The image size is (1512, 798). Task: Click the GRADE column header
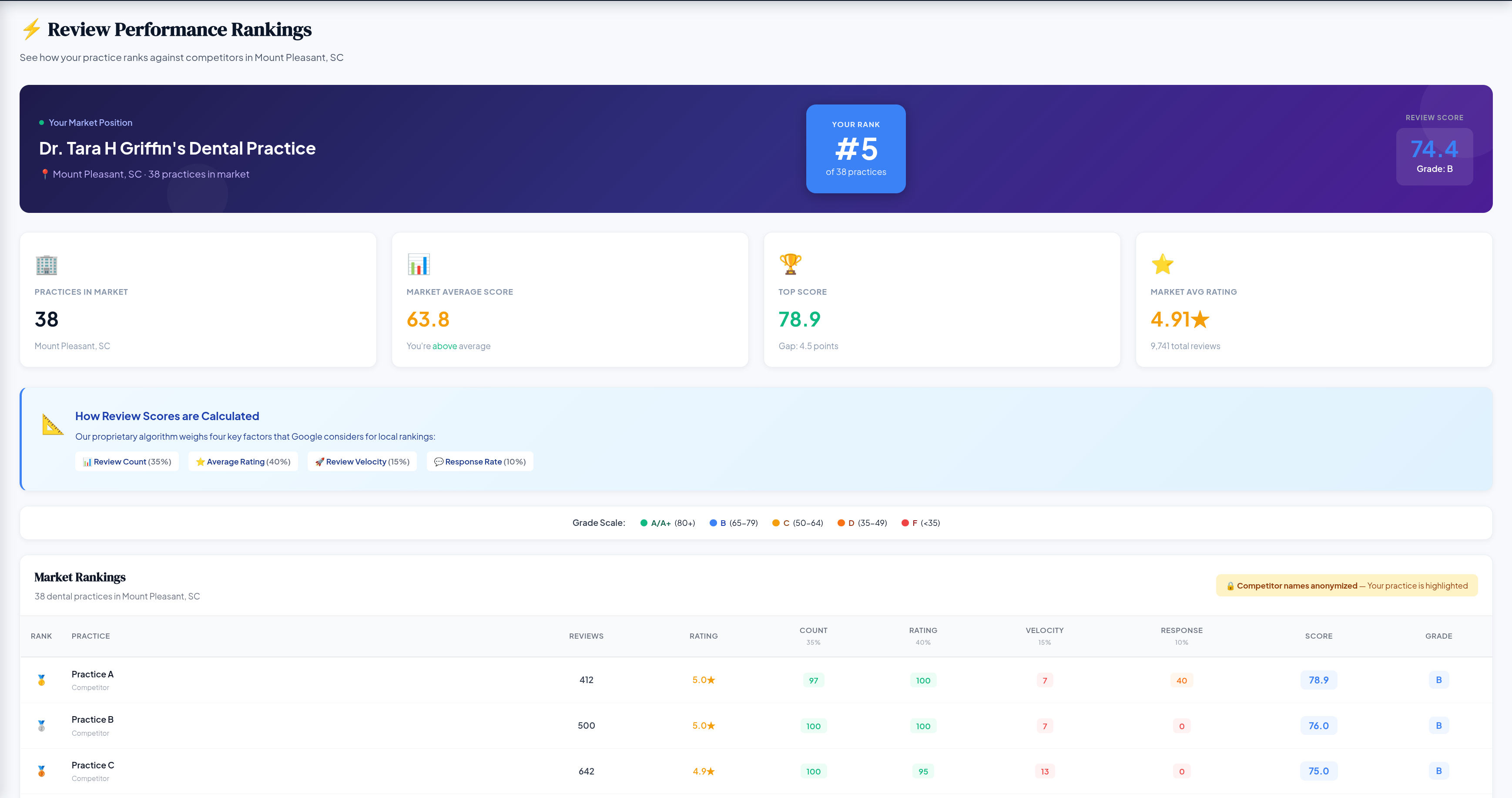[1438, 636]
